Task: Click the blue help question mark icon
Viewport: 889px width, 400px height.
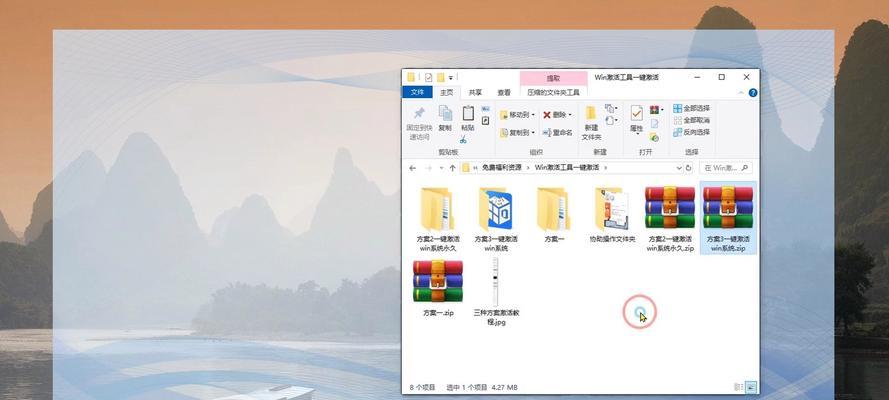Action: (x=753, y=92)
